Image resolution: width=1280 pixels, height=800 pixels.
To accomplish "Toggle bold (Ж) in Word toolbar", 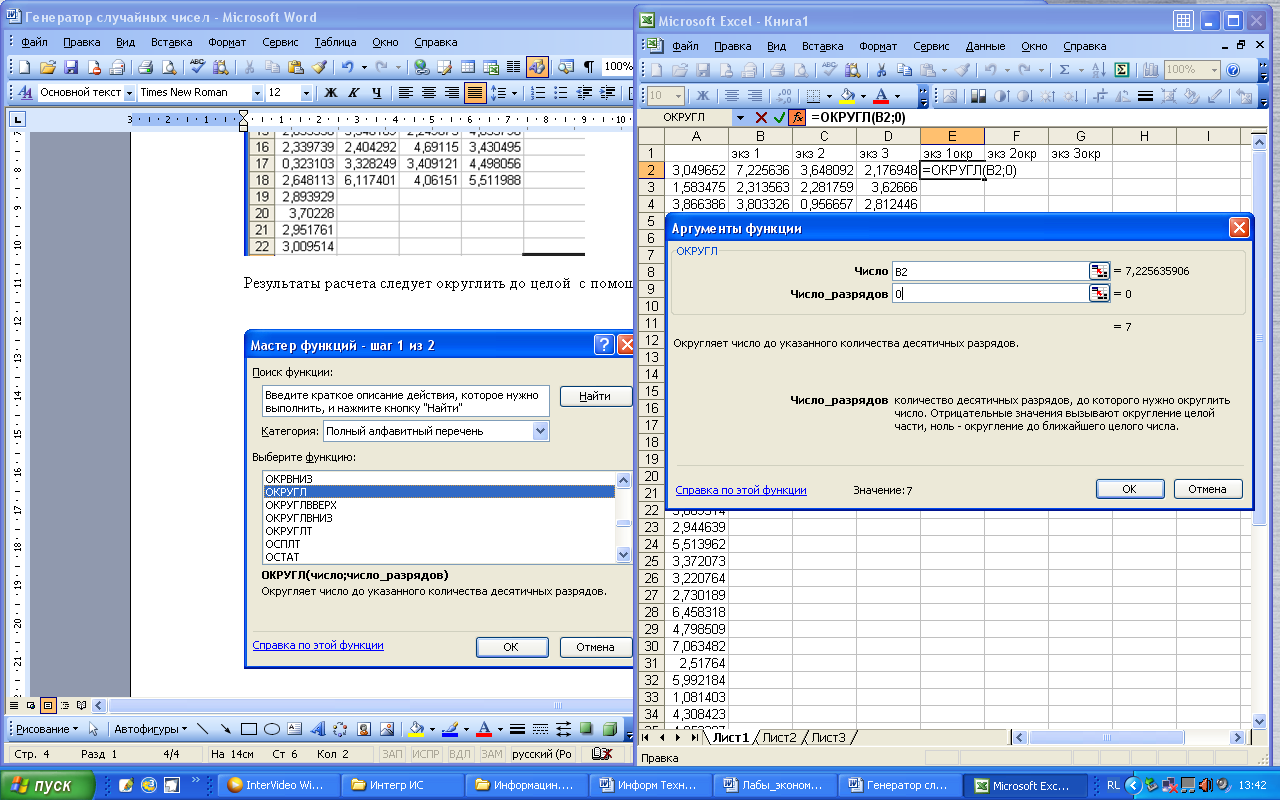I will coord(331,93).
